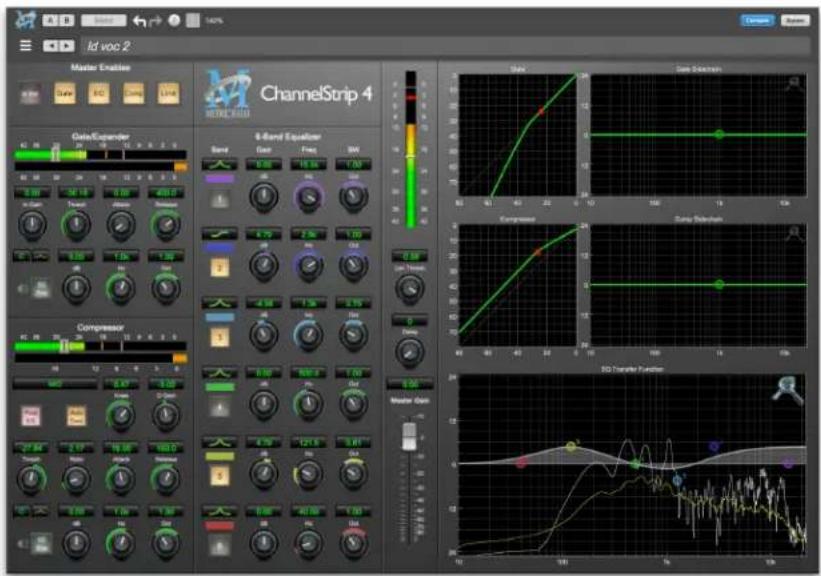Click the round help icon beside the redo arrow

[174, 20]
